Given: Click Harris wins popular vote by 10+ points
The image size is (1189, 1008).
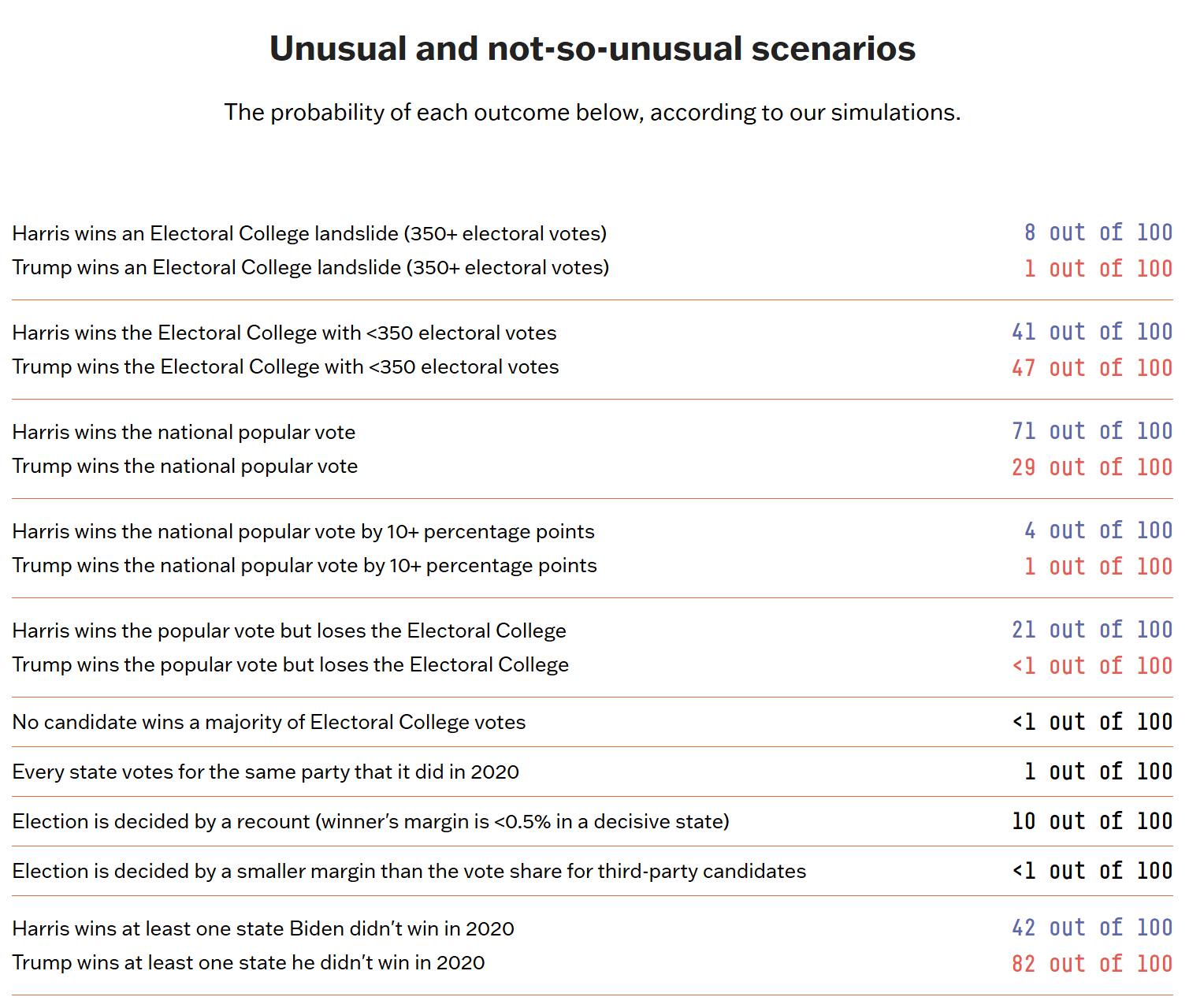Looking at the screenshot, I should coord(303,532).
